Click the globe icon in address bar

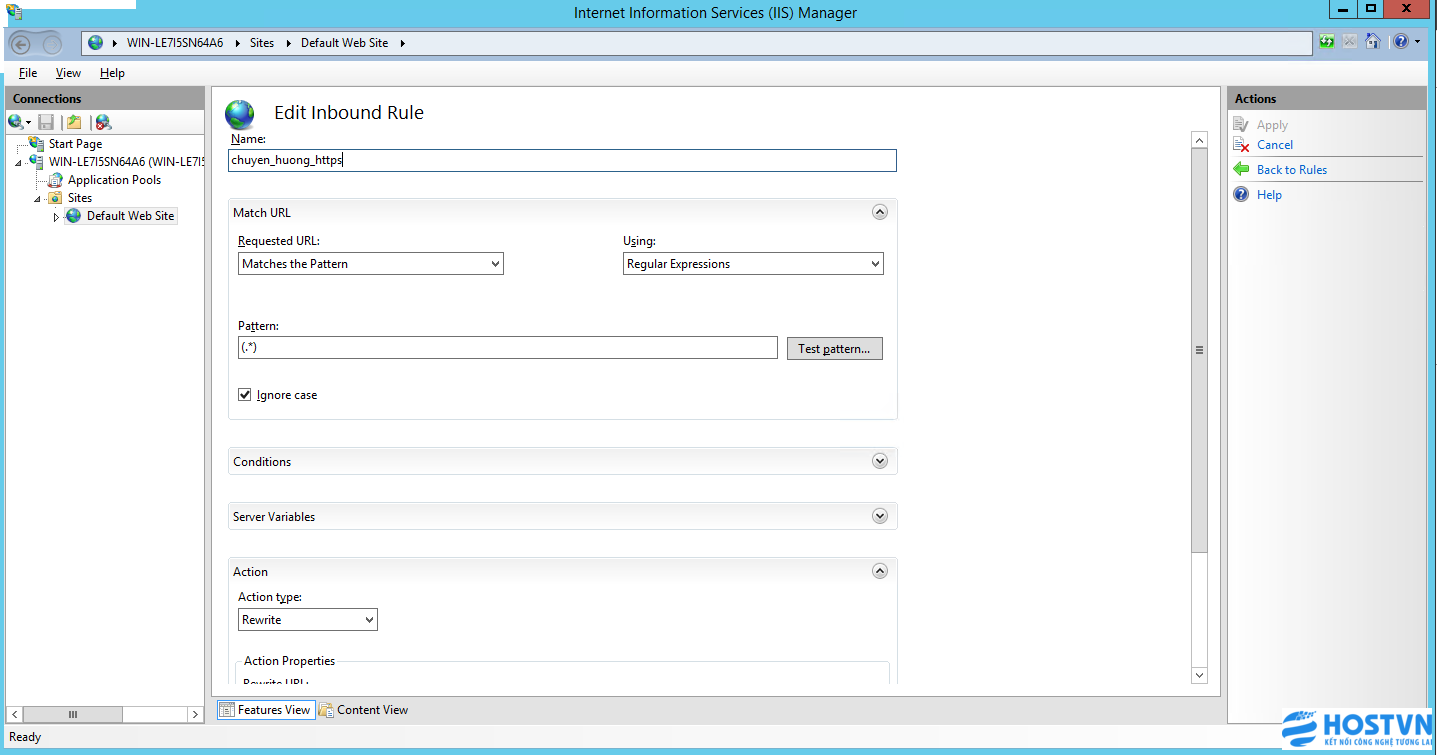[x=95, y=43]
